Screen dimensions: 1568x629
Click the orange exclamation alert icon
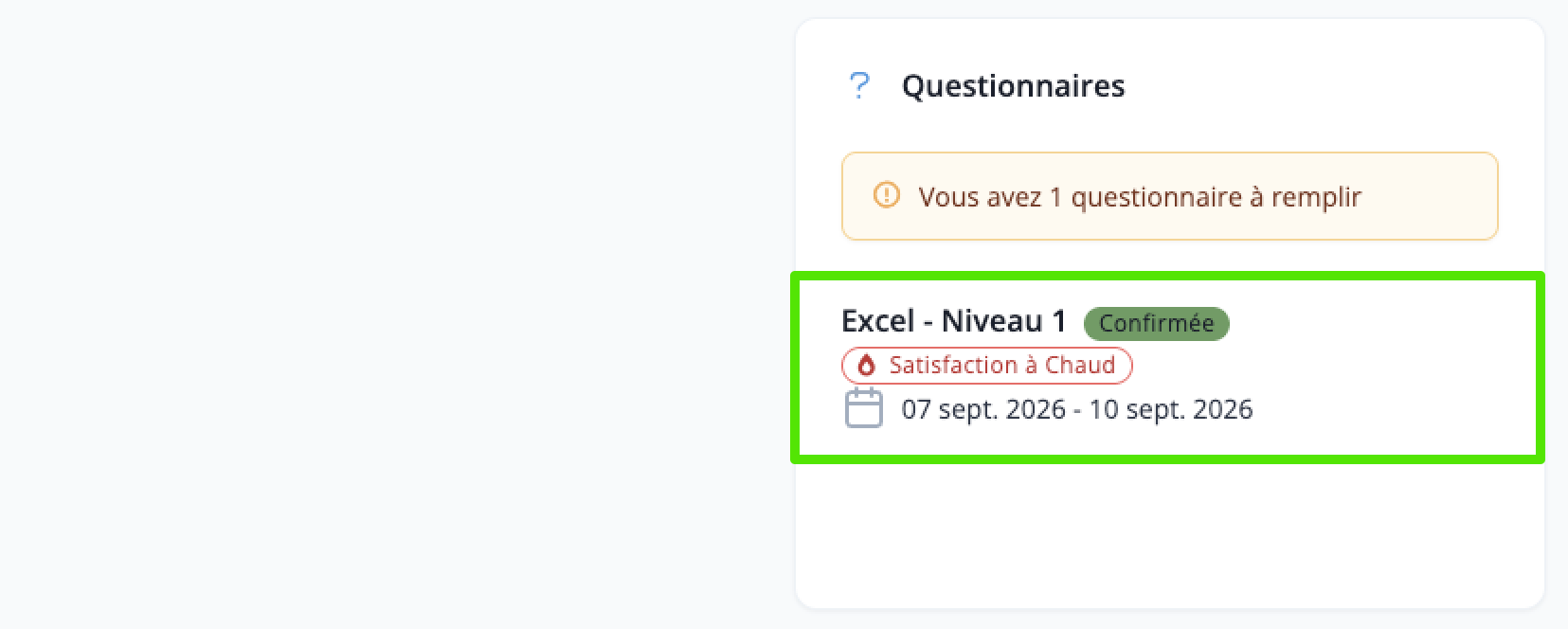(x=886, y=196)
